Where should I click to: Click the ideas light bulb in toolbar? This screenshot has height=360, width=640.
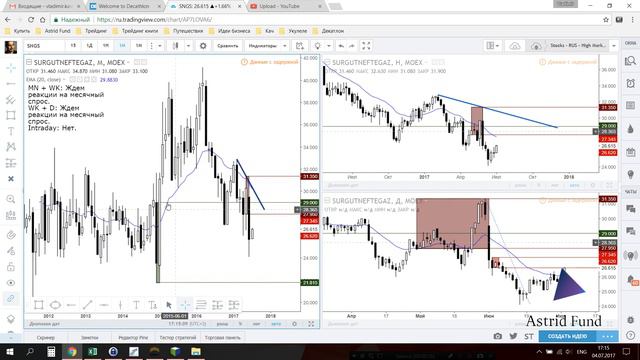click(318, 46)
